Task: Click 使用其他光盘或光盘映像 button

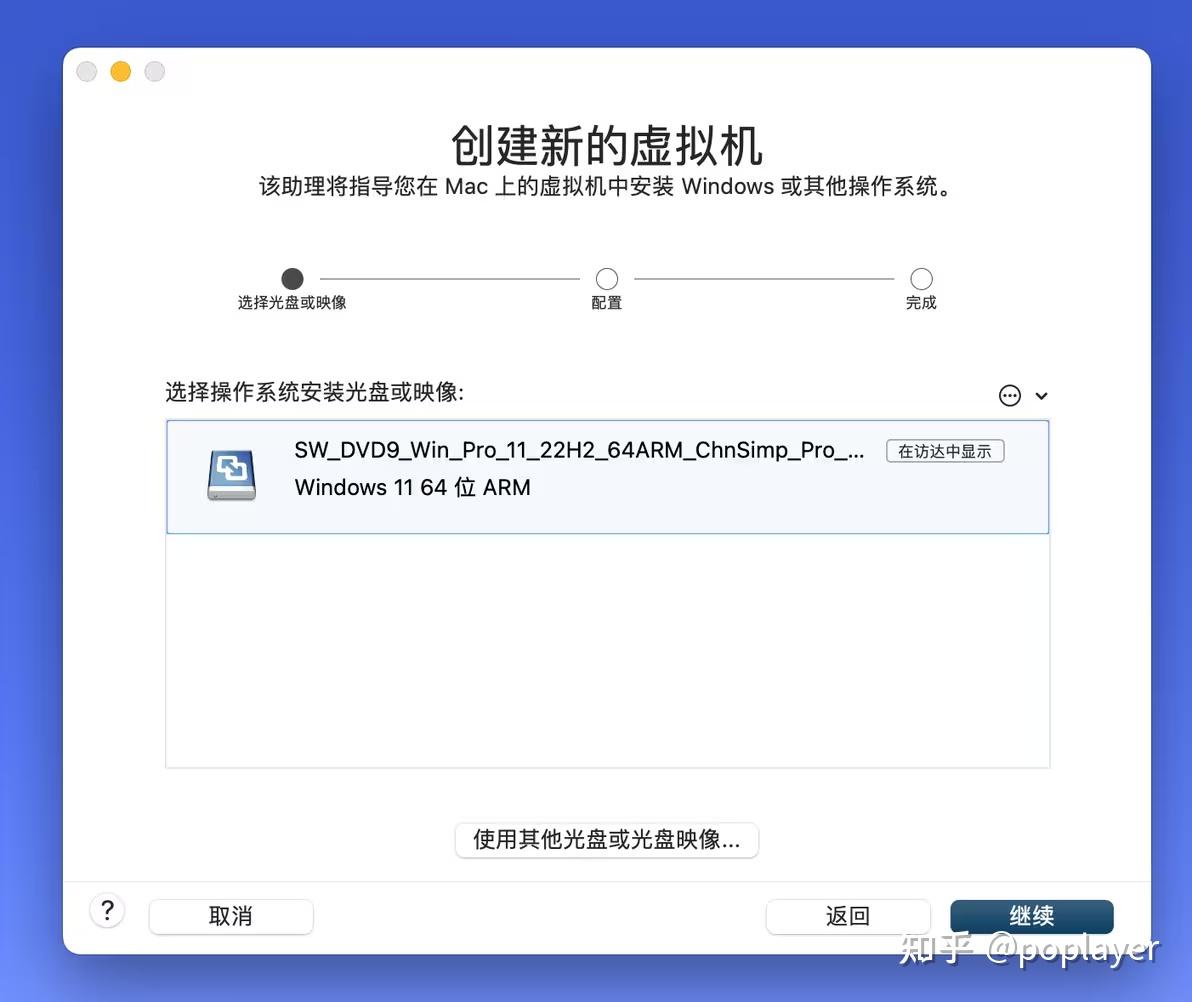Action: (607, 839)
